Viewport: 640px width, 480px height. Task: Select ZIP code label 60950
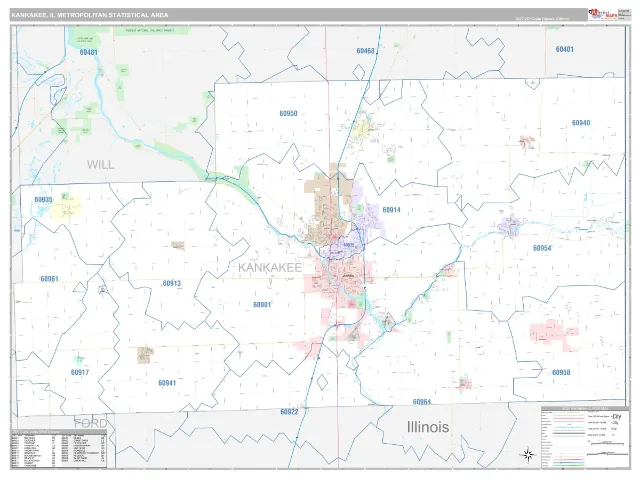288,113
